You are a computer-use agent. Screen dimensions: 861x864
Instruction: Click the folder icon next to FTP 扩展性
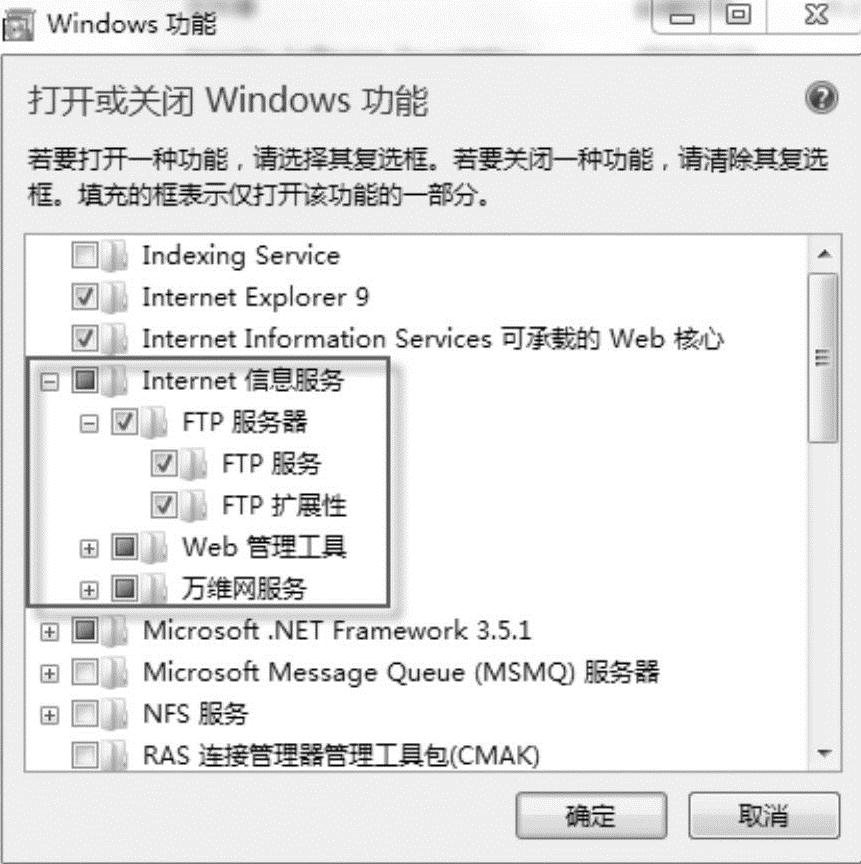pyautogui.click(x=194, y=506)
